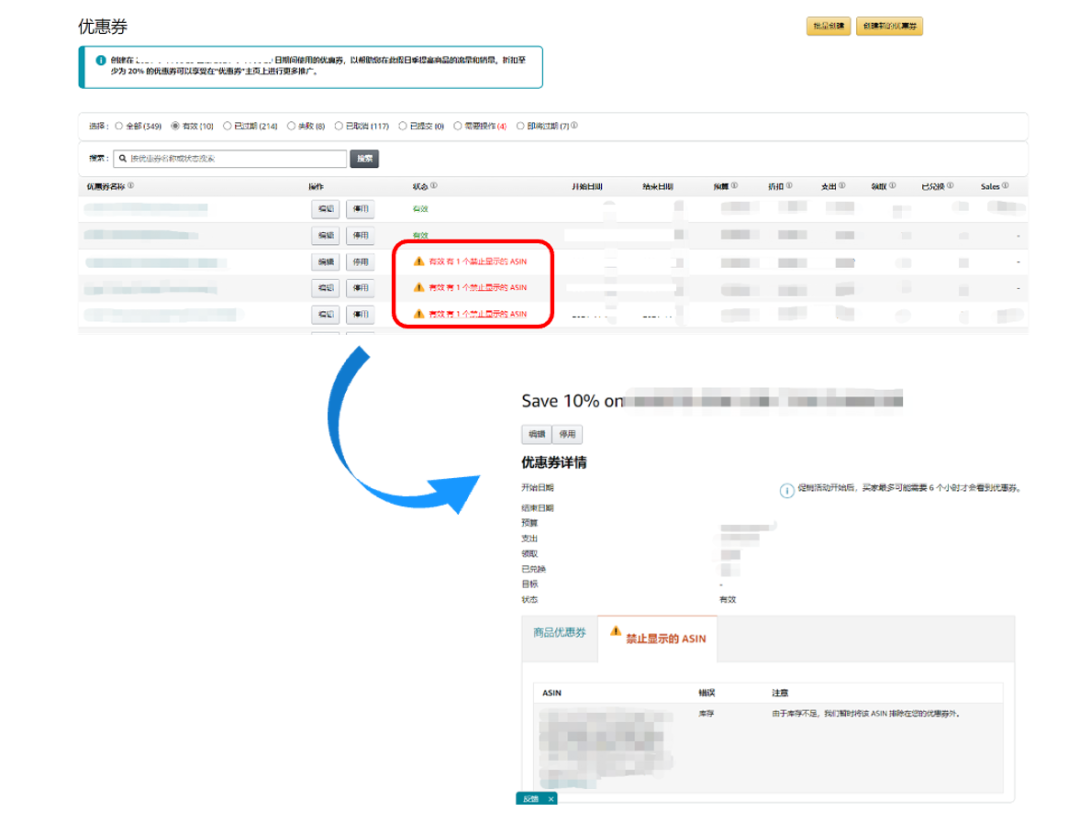
Task: Select the 需要操作 (4) radio filter
Action: click(457, 126)
